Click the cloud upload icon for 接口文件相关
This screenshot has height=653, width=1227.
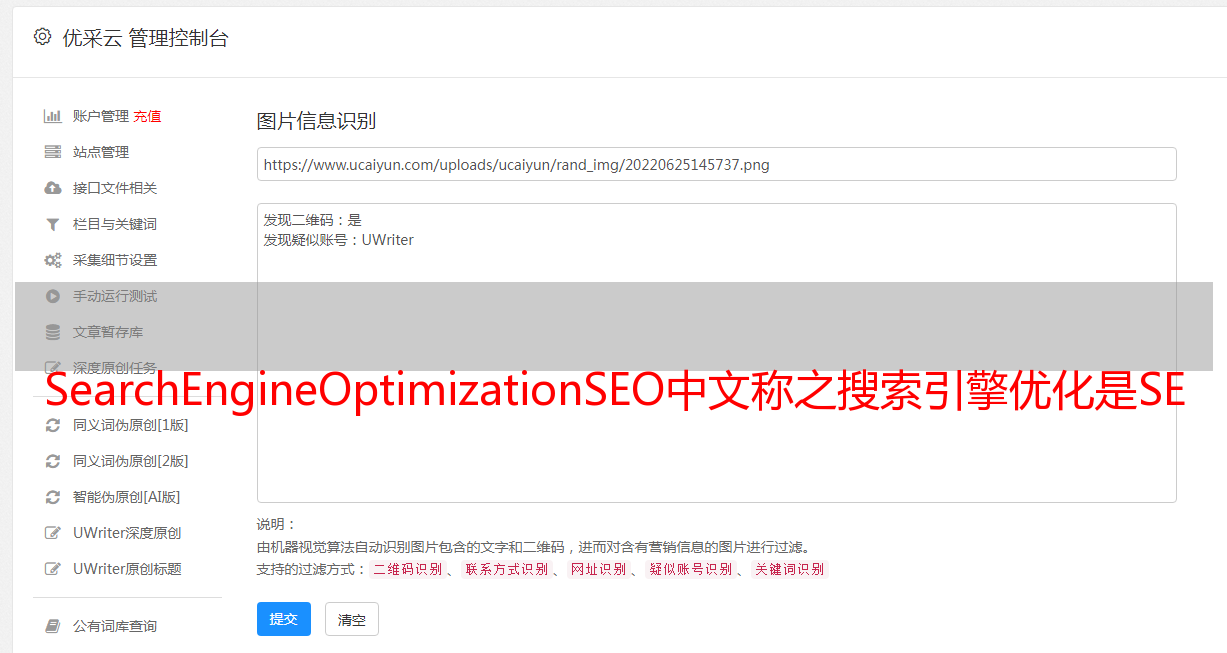tap(53, 188)
